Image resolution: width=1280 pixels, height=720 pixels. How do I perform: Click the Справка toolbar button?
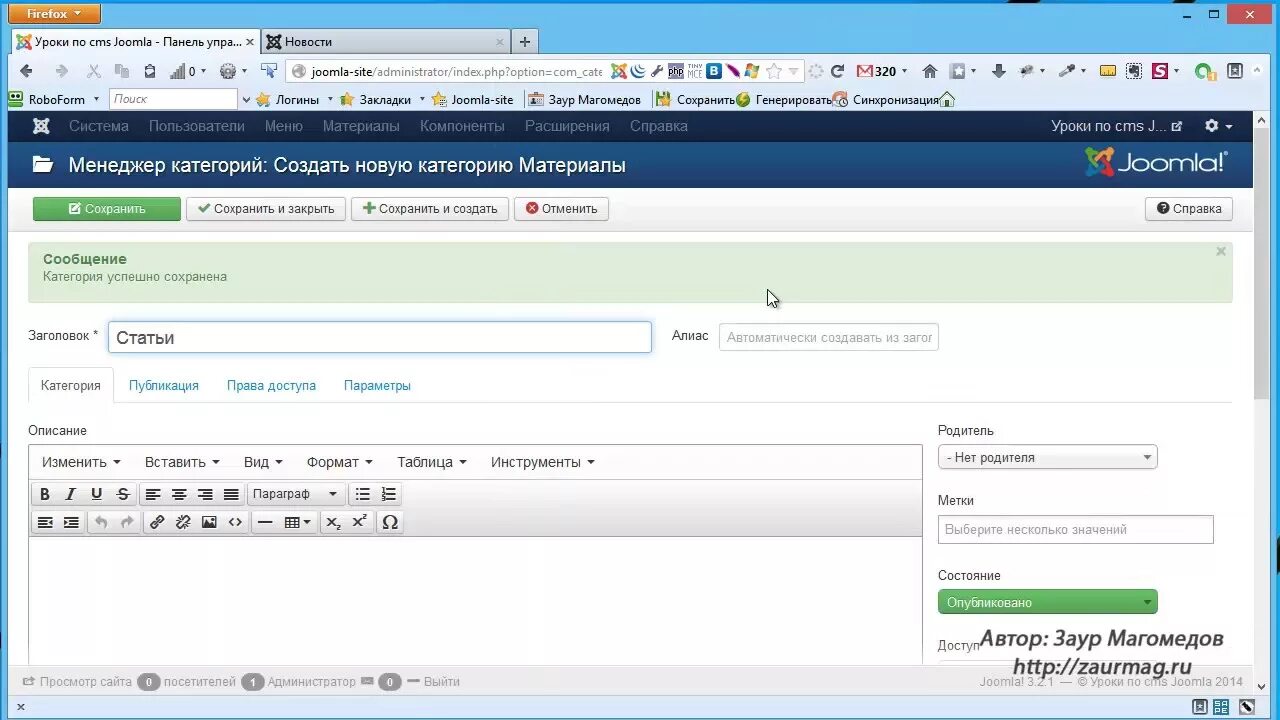pyautogui.click(x=1189, y=209)
